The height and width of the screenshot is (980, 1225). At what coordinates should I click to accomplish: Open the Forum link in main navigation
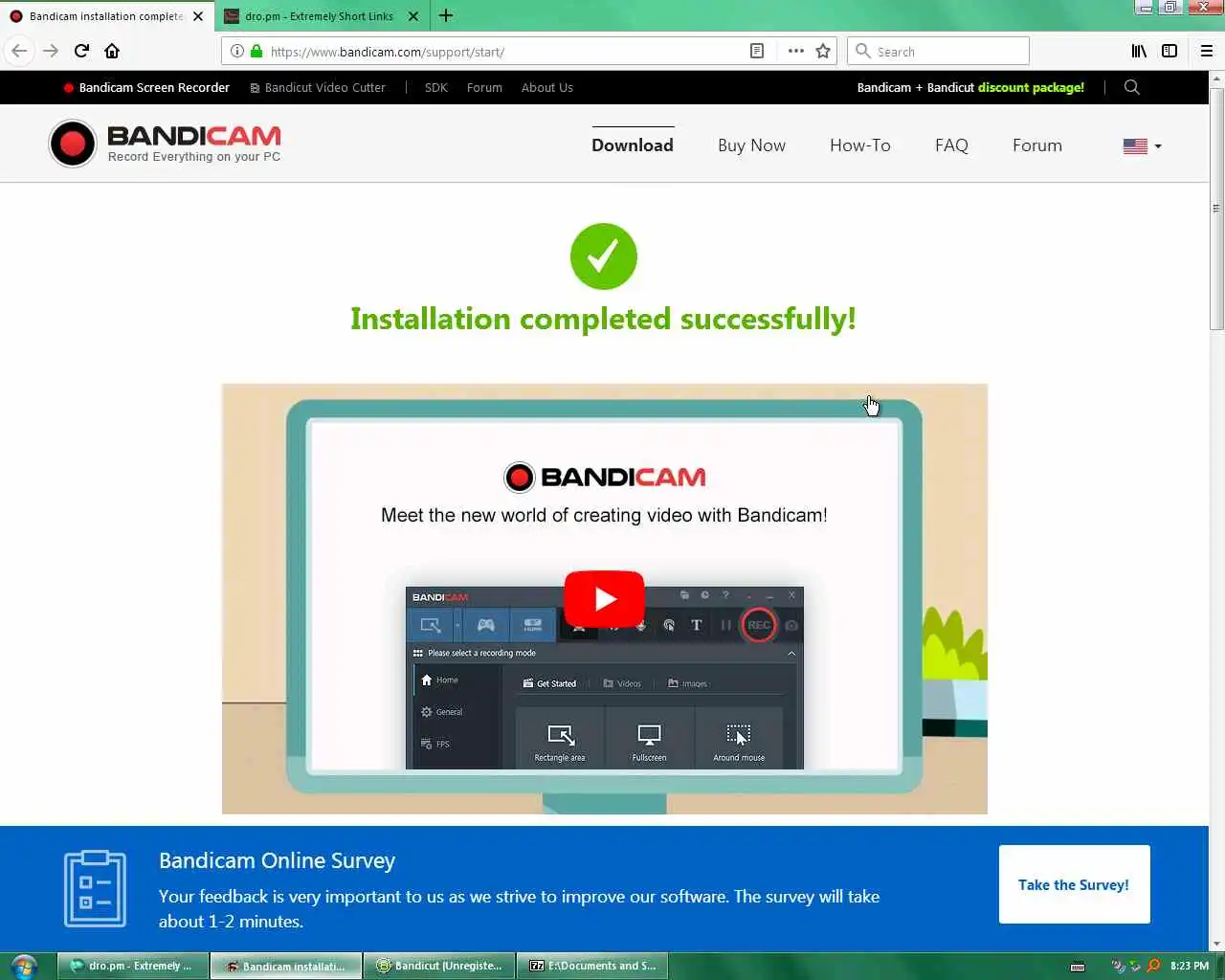pyautogui.click(x=1037, y=145)
